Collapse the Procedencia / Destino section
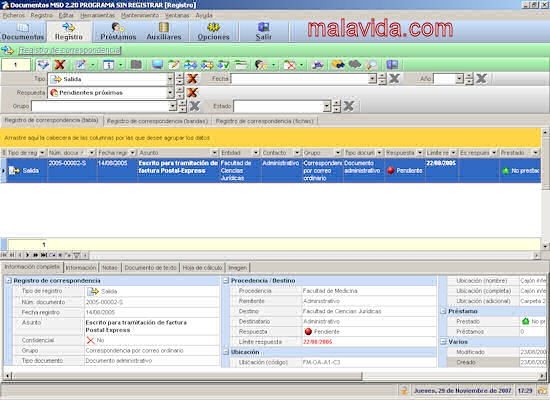This screenshot has height=400, width=550. tap(226, 281)
